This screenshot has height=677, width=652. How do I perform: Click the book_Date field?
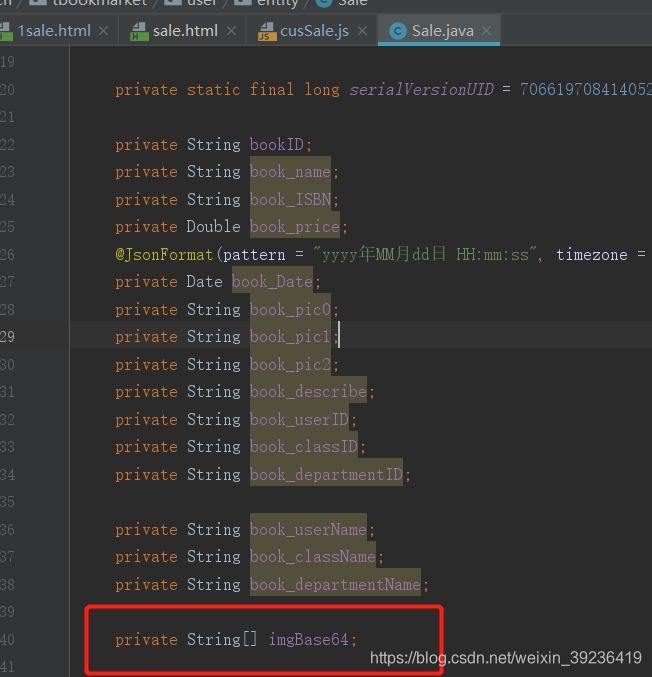tap(272, 282)
